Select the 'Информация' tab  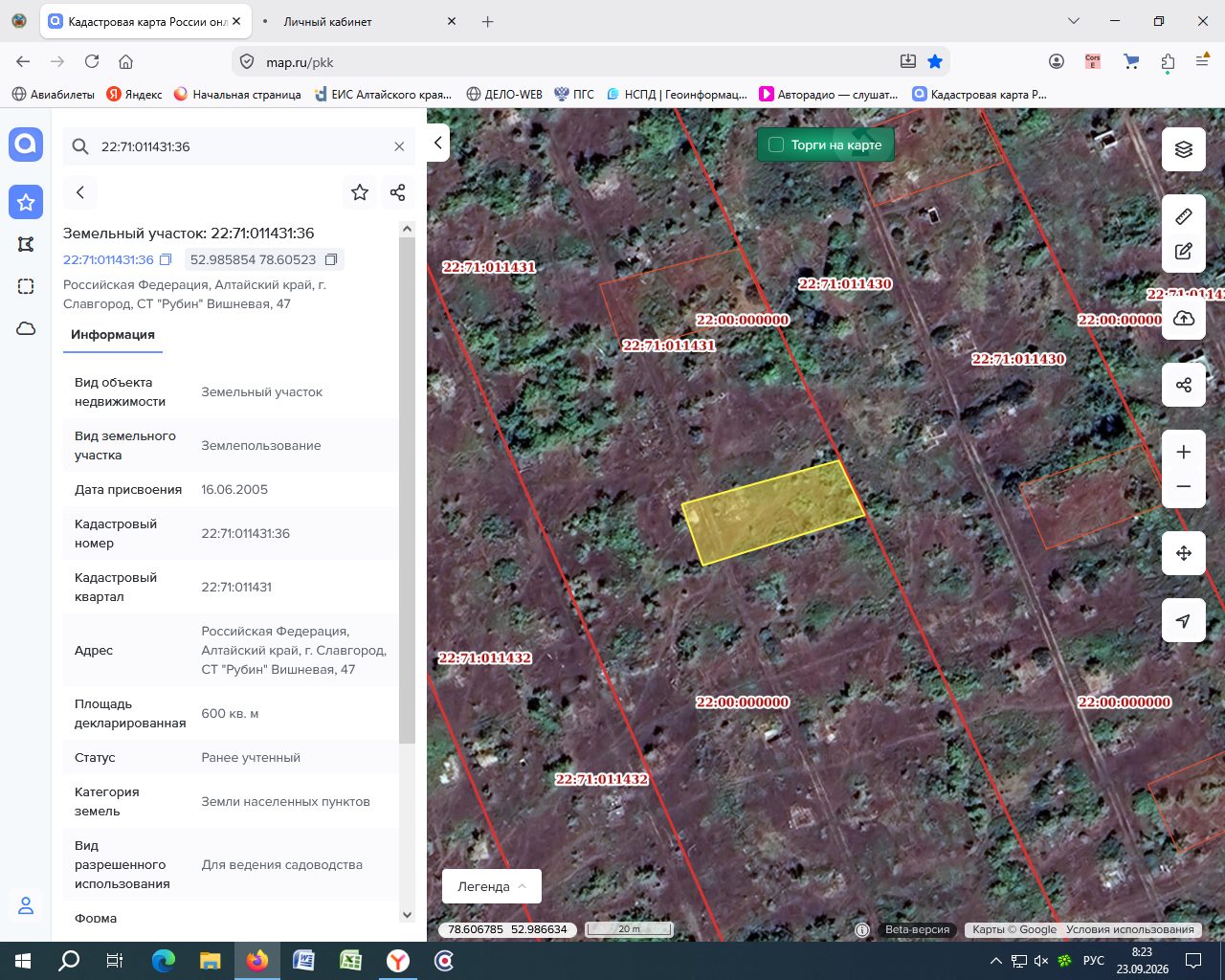click(113, 335)
